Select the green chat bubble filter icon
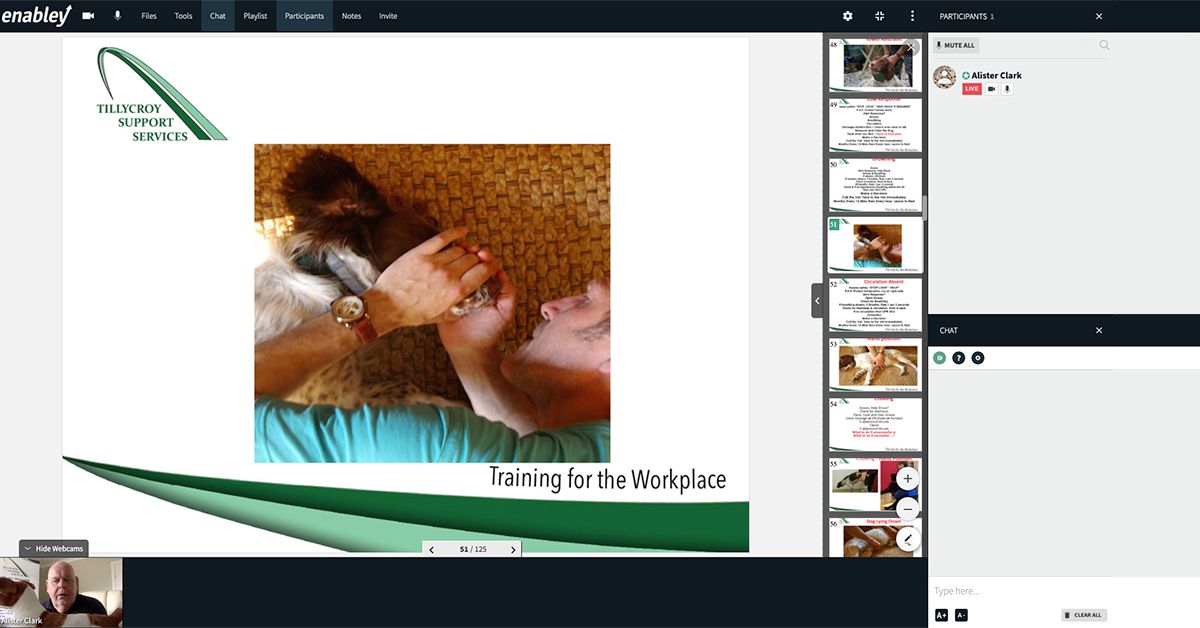The height and width of the screenshot is (628, 1200). [940, 358]
